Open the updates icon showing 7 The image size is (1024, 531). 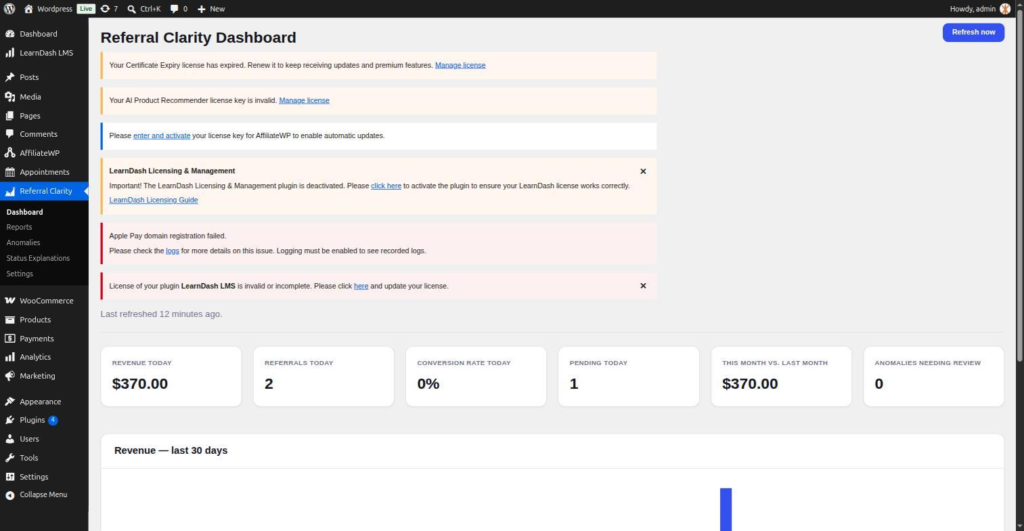(104, 8)
